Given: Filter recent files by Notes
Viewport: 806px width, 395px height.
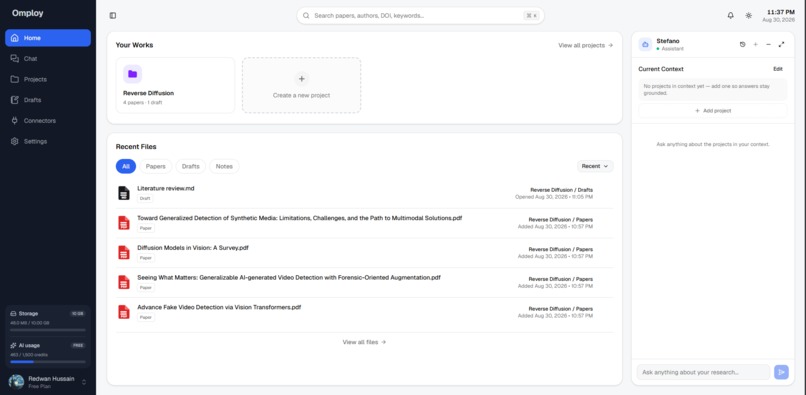Looking at the screenshot, I should coord(224,166).
